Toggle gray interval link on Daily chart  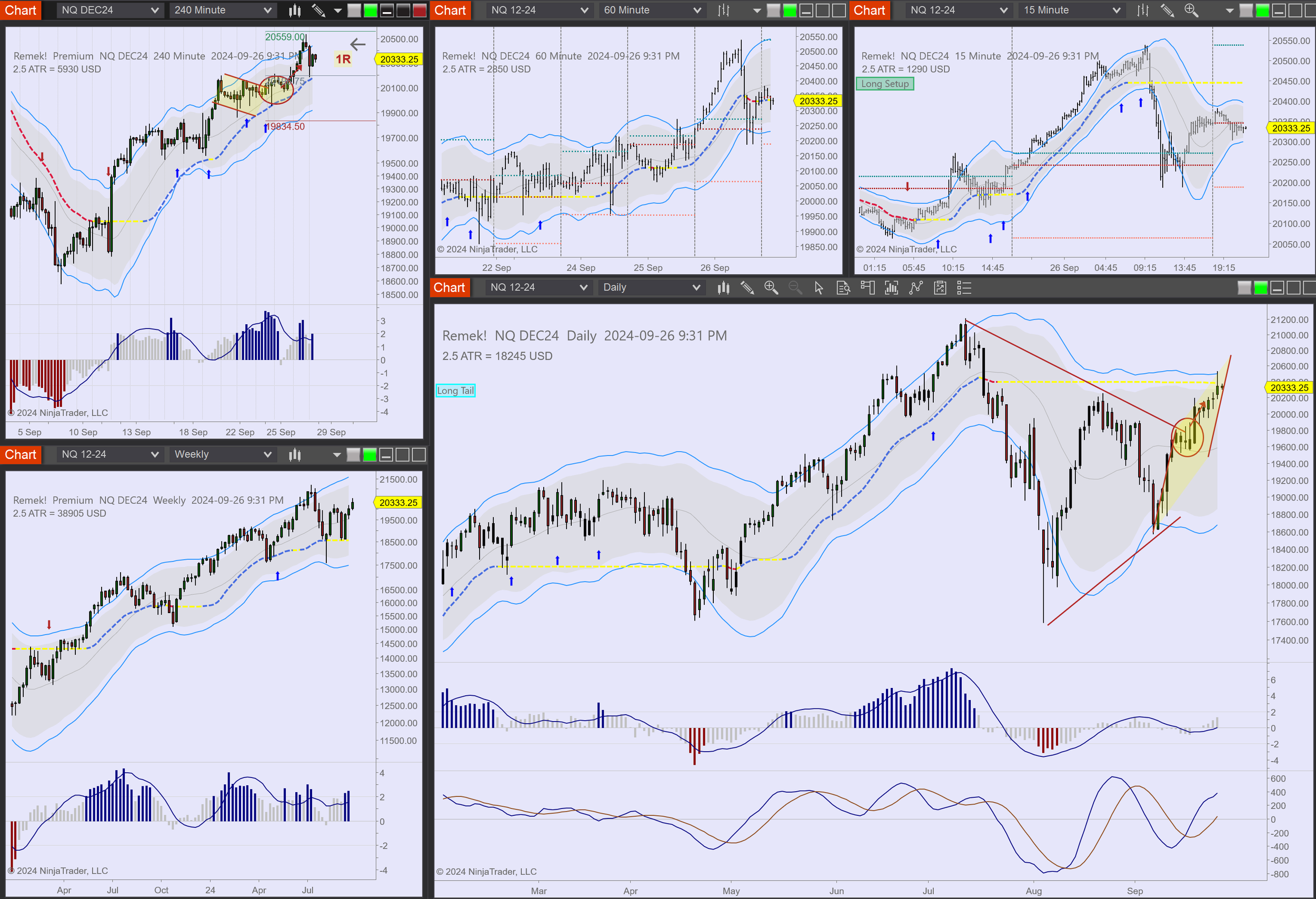click(x=1244, y=287)
